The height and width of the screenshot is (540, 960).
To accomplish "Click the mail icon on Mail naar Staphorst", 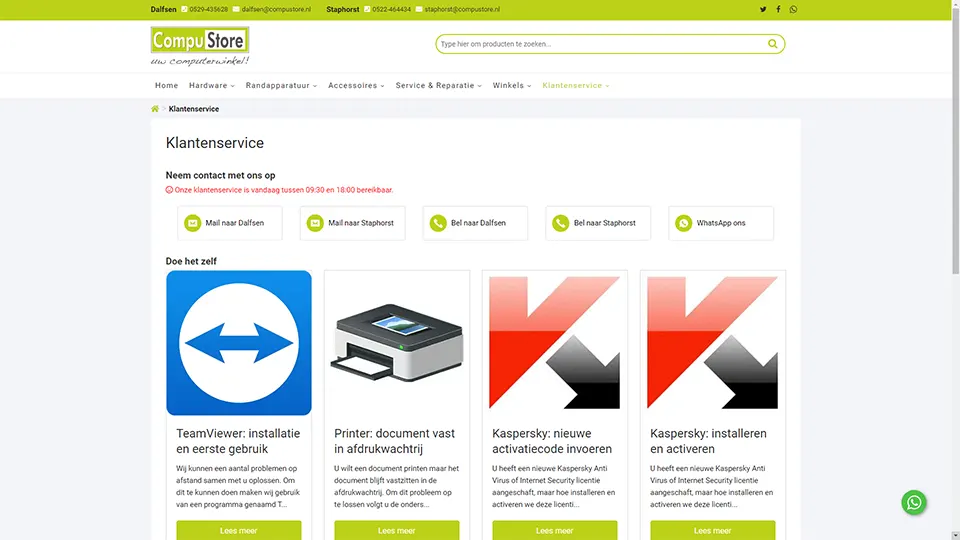I will click(x=315, y=223).
